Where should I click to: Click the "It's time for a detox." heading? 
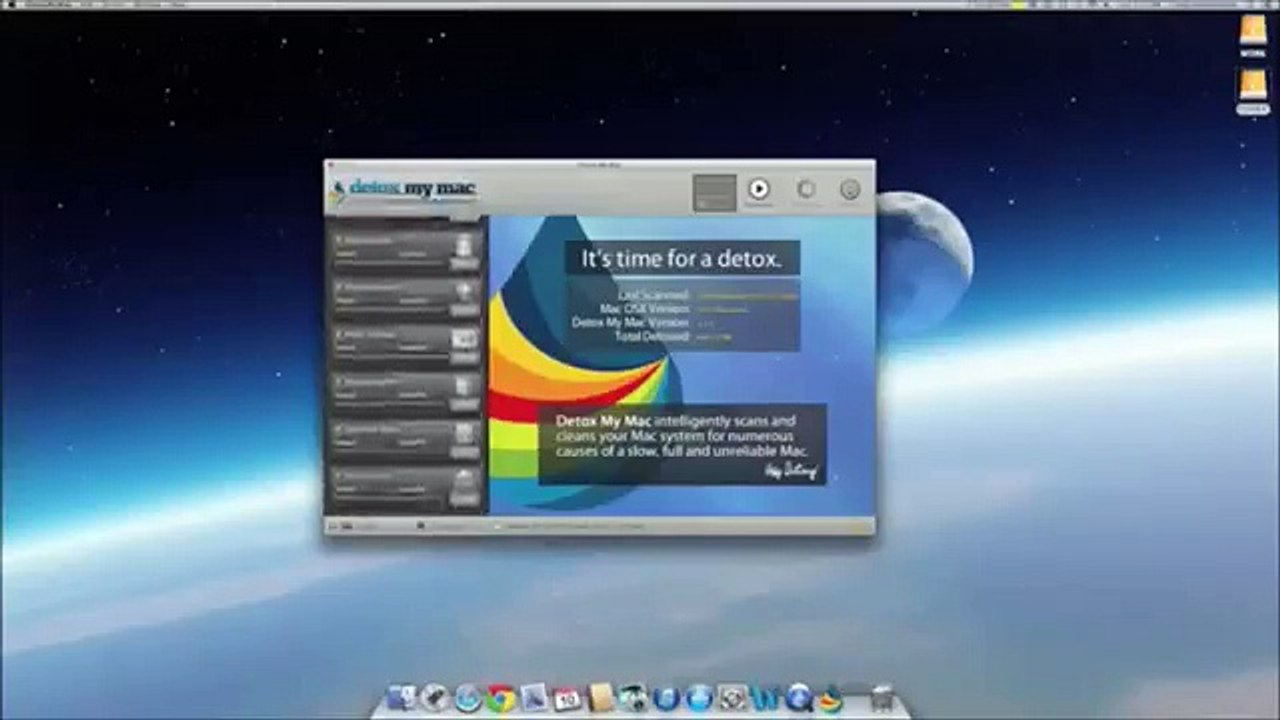[682, 258]
